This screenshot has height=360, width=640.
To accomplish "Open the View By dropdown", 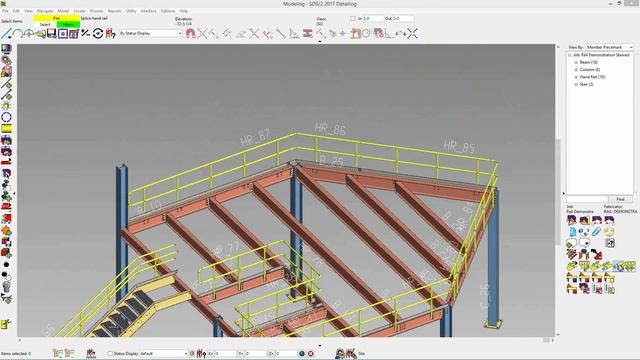I will point(609,47).
